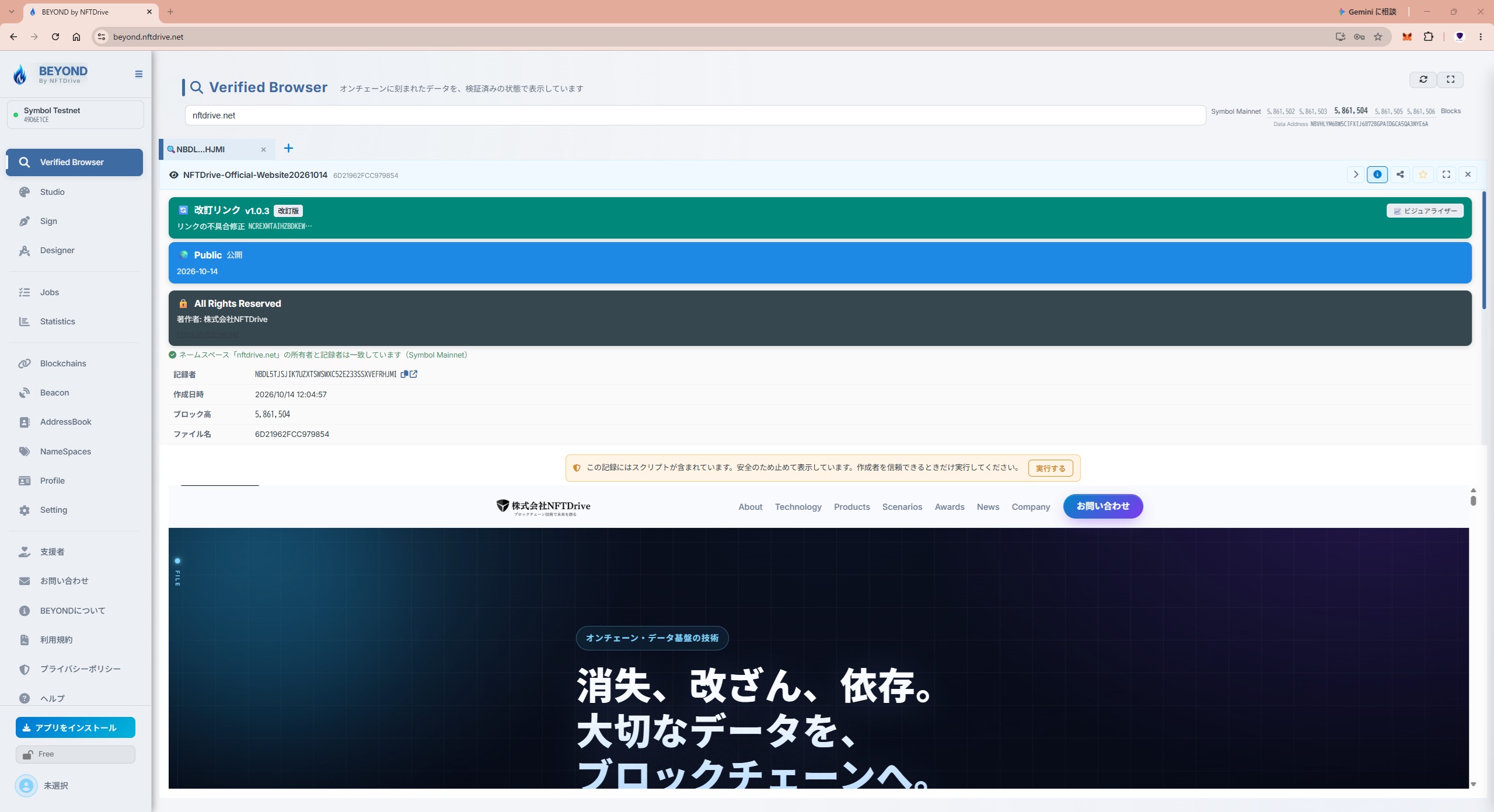Open Profile in the sidebar

click(x=74, y=481)
